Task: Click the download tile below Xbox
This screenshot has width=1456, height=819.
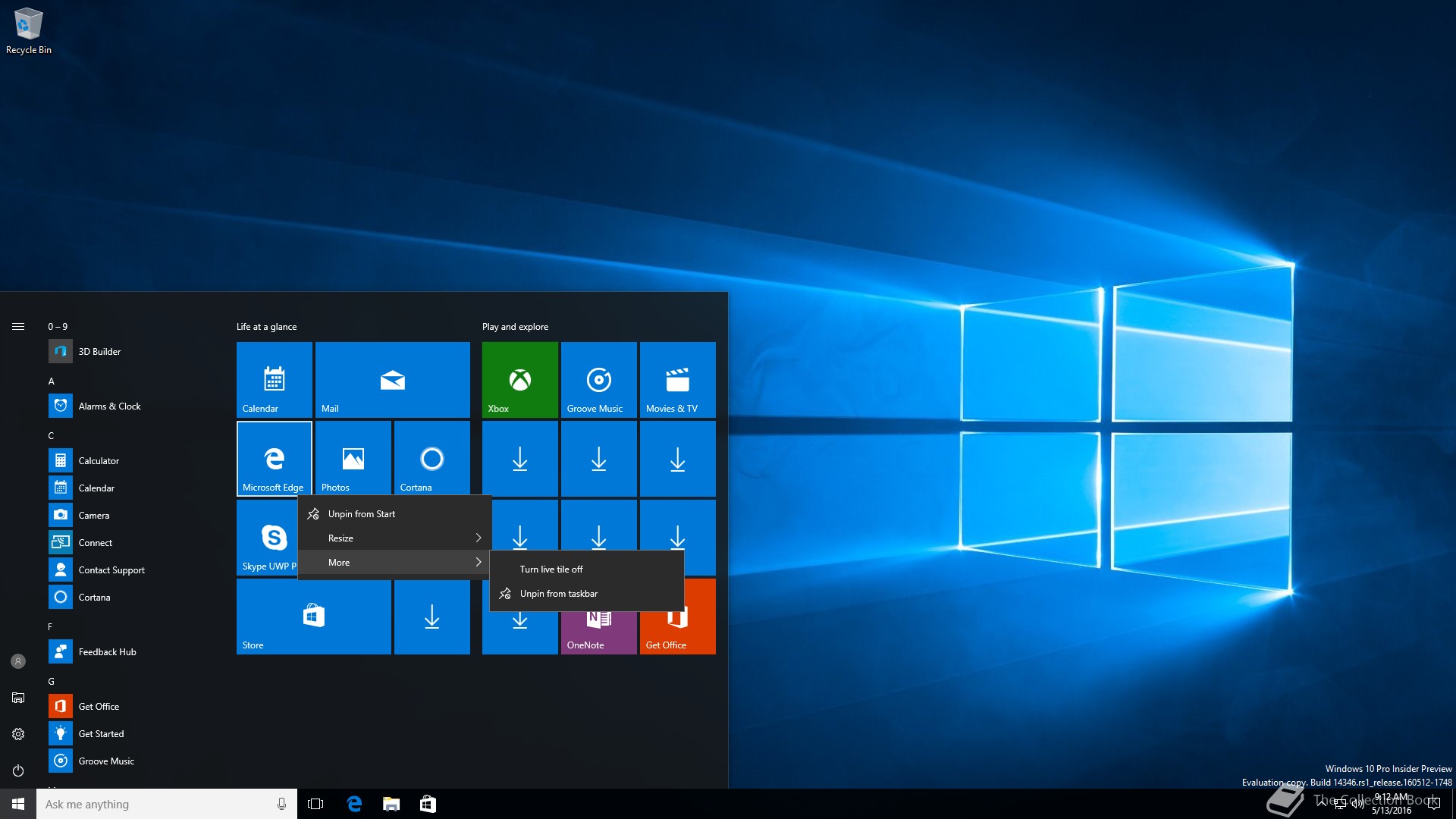Action: (520, 459)
